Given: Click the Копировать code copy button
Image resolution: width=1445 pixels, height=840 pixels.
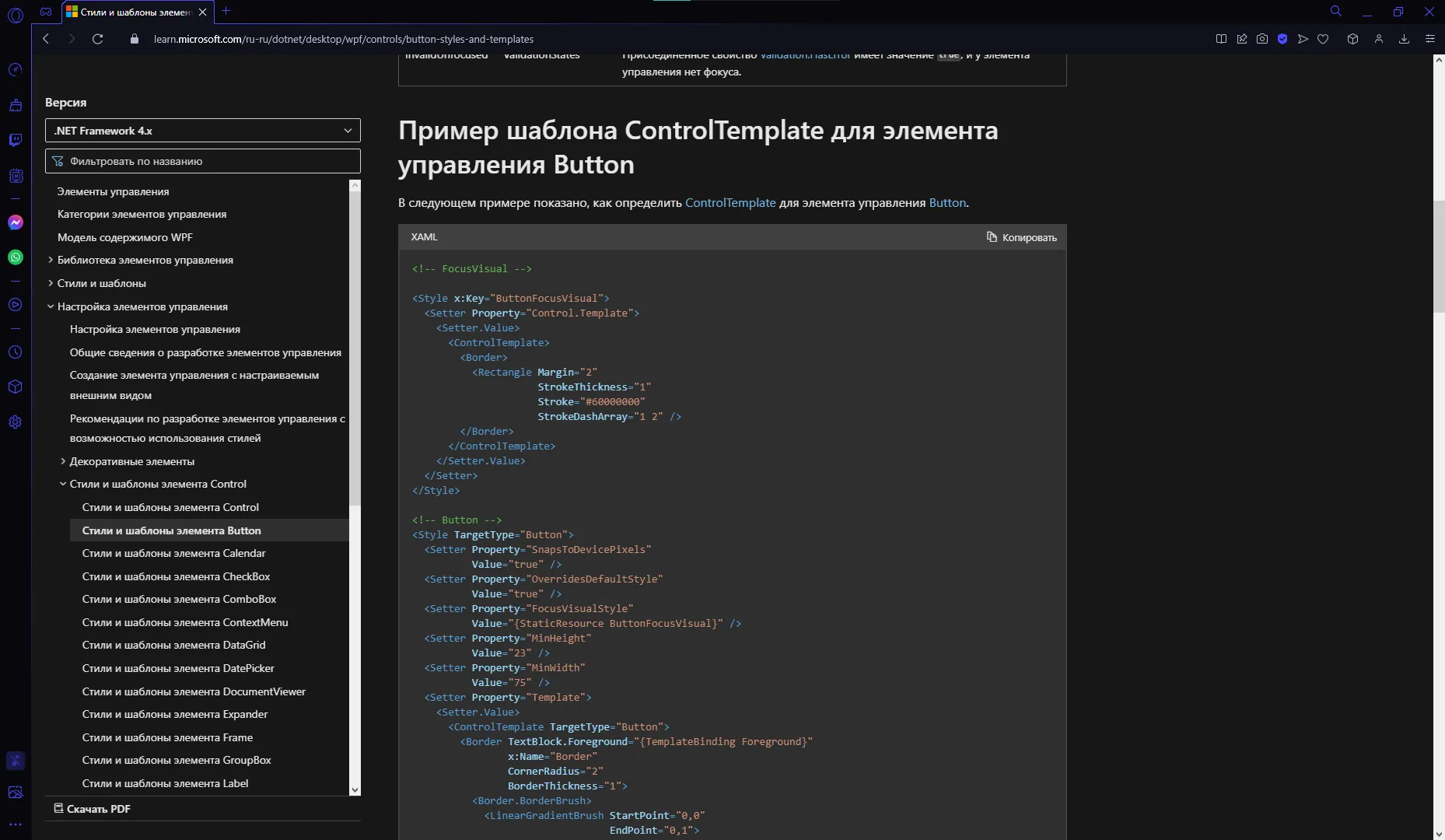Looking at the screenshot, I should click(1021, 237).
